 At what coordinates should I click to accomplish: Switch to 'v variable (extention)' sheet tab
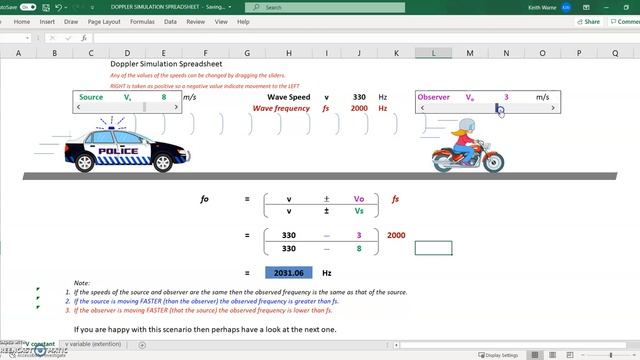pos(93,344)
